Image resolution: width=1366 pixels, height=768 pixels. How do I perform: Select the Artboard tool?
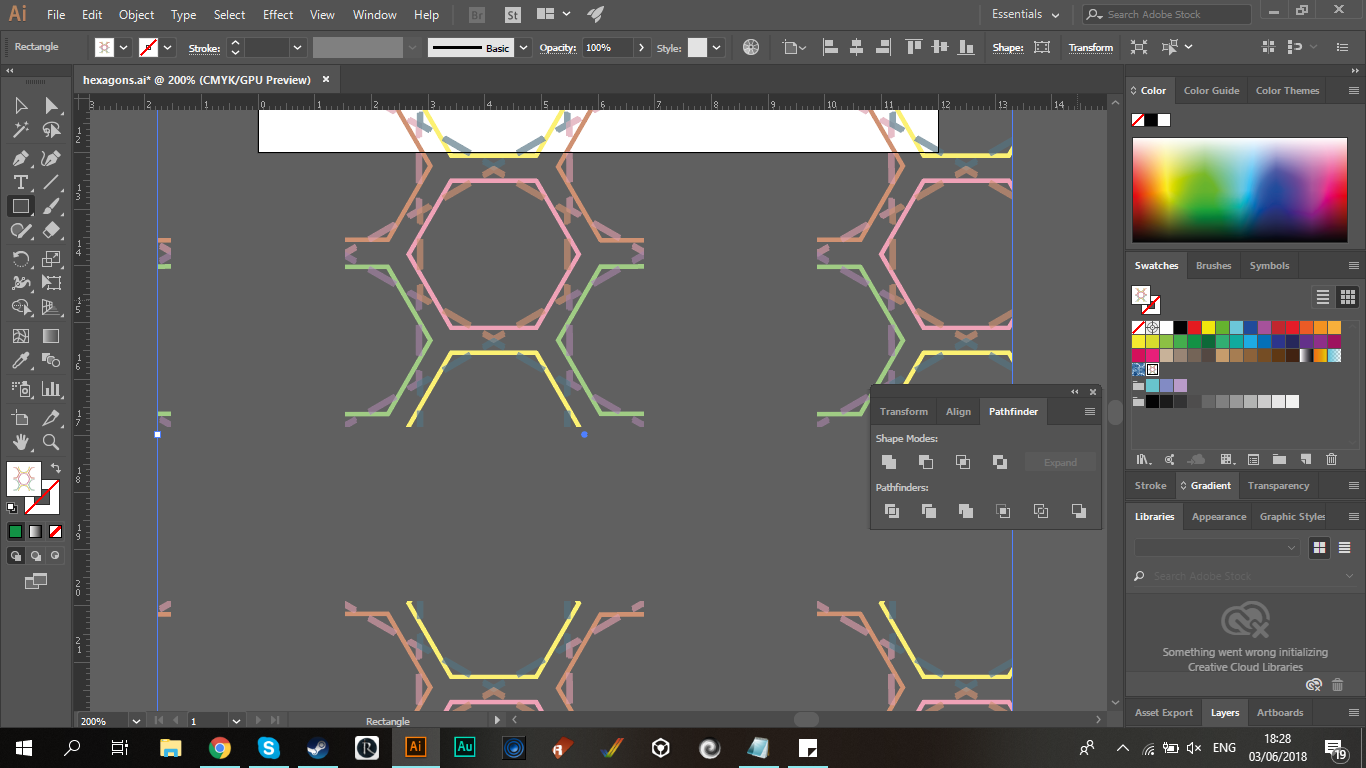(x=20, y=417)
